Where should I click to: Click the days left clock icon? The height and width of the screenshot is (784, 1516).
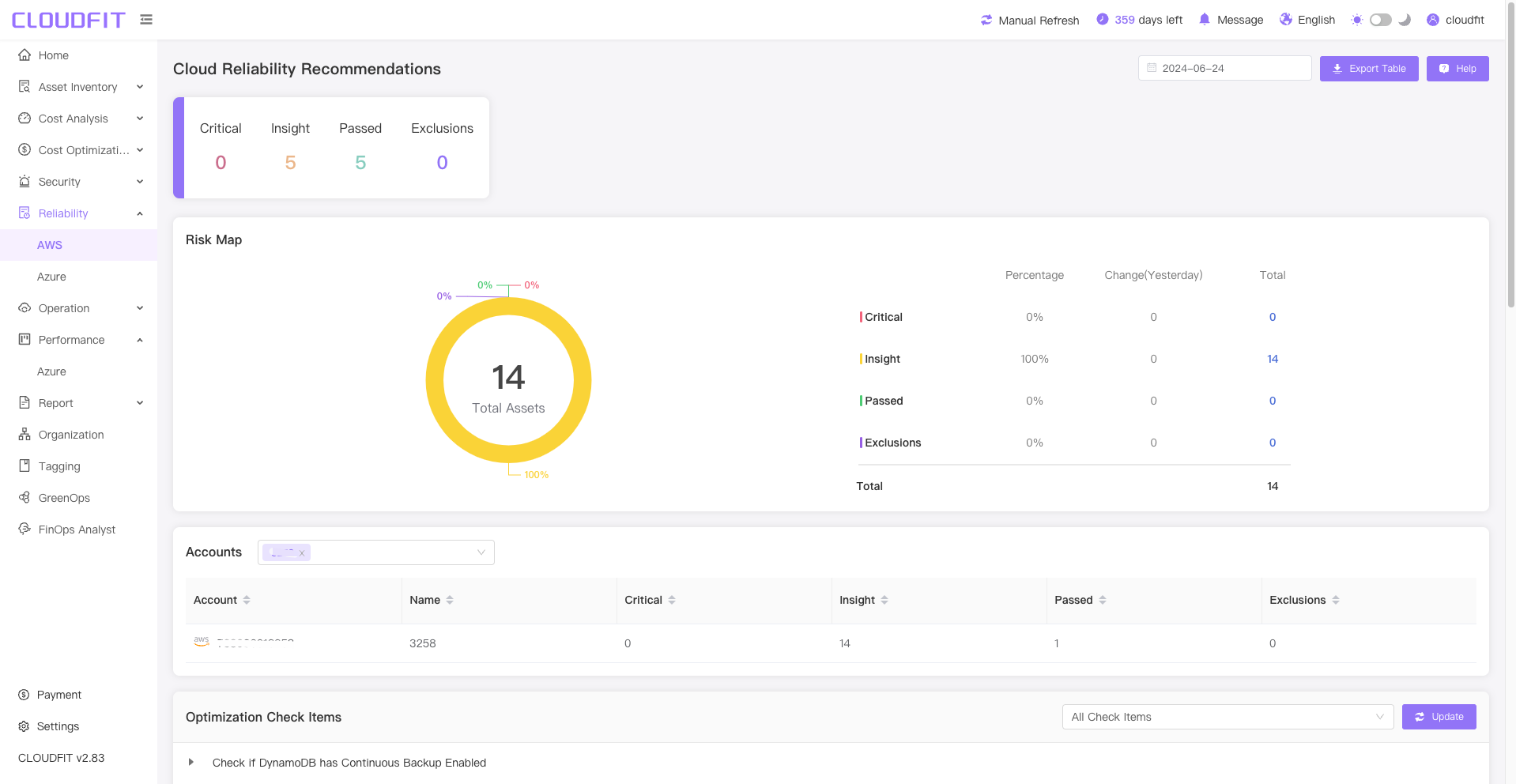coord(1103,19)
